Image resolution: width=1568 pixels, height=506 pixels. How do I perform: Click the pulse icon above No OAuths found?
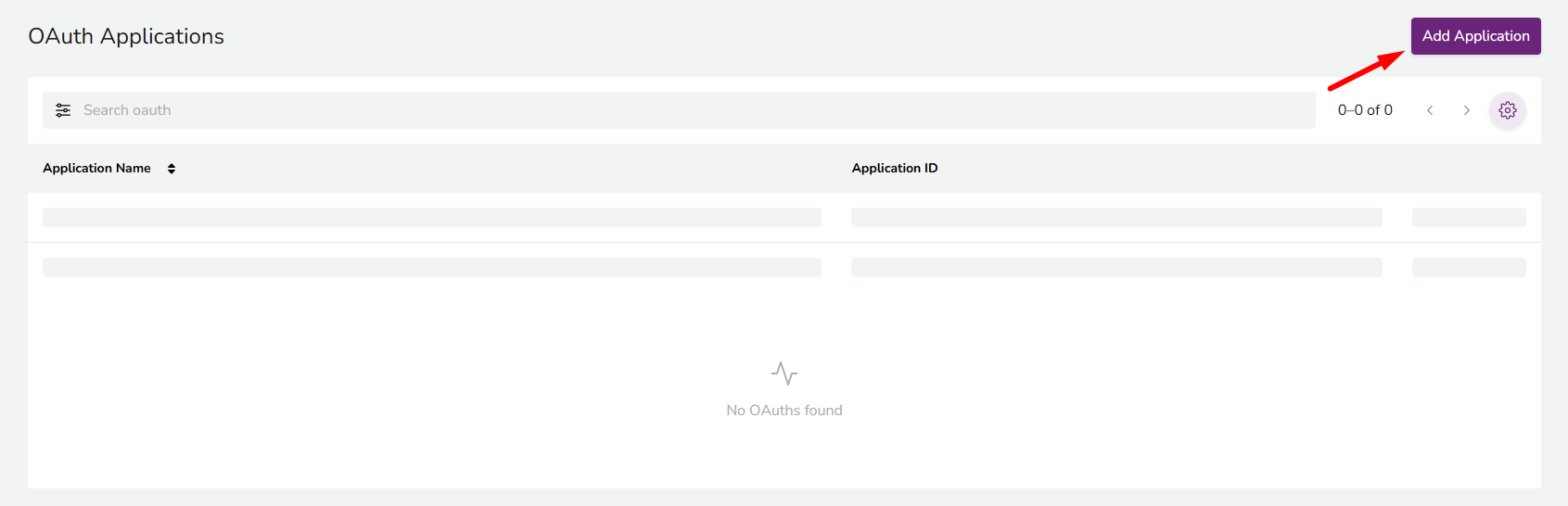point(784,373)
